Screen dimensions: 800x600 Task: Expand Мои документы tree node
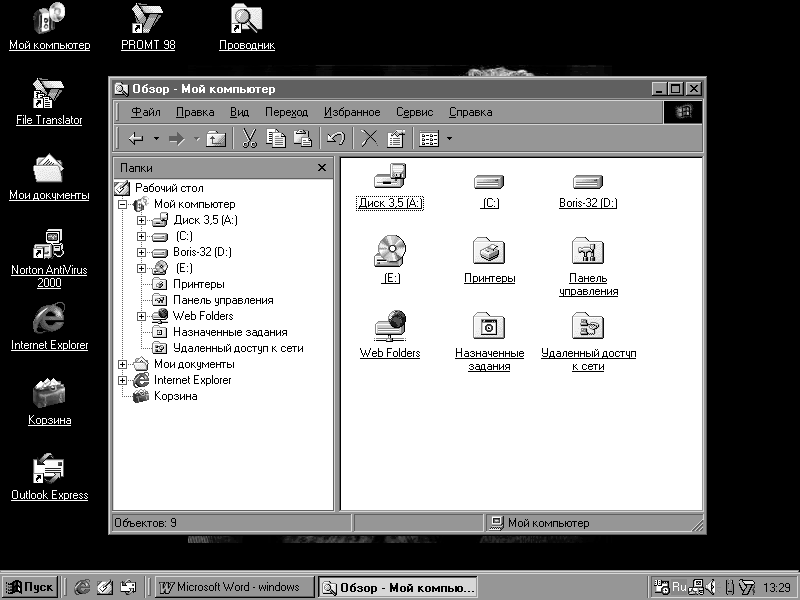122,364
